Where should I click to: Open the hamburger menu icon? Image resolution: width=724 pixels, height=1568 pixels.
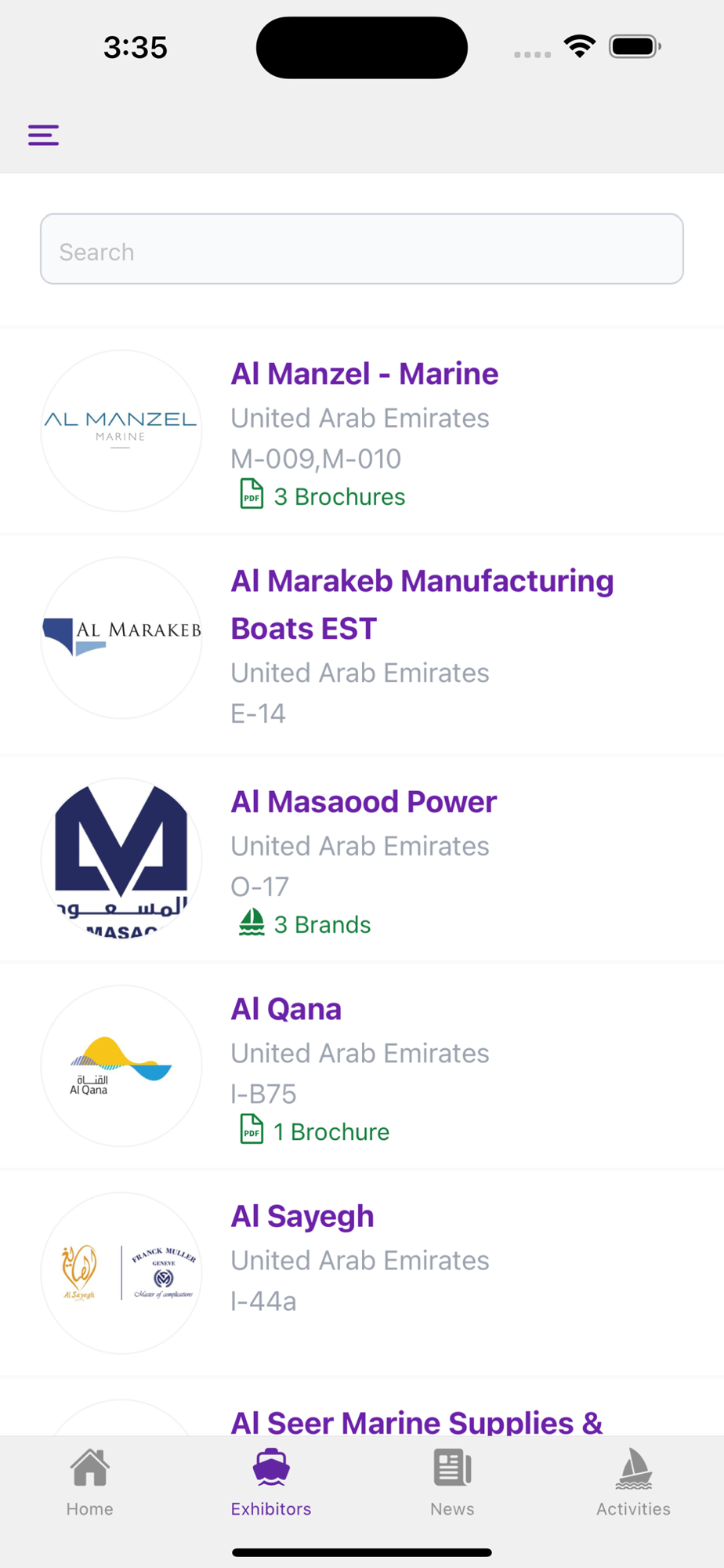(43, 135)
